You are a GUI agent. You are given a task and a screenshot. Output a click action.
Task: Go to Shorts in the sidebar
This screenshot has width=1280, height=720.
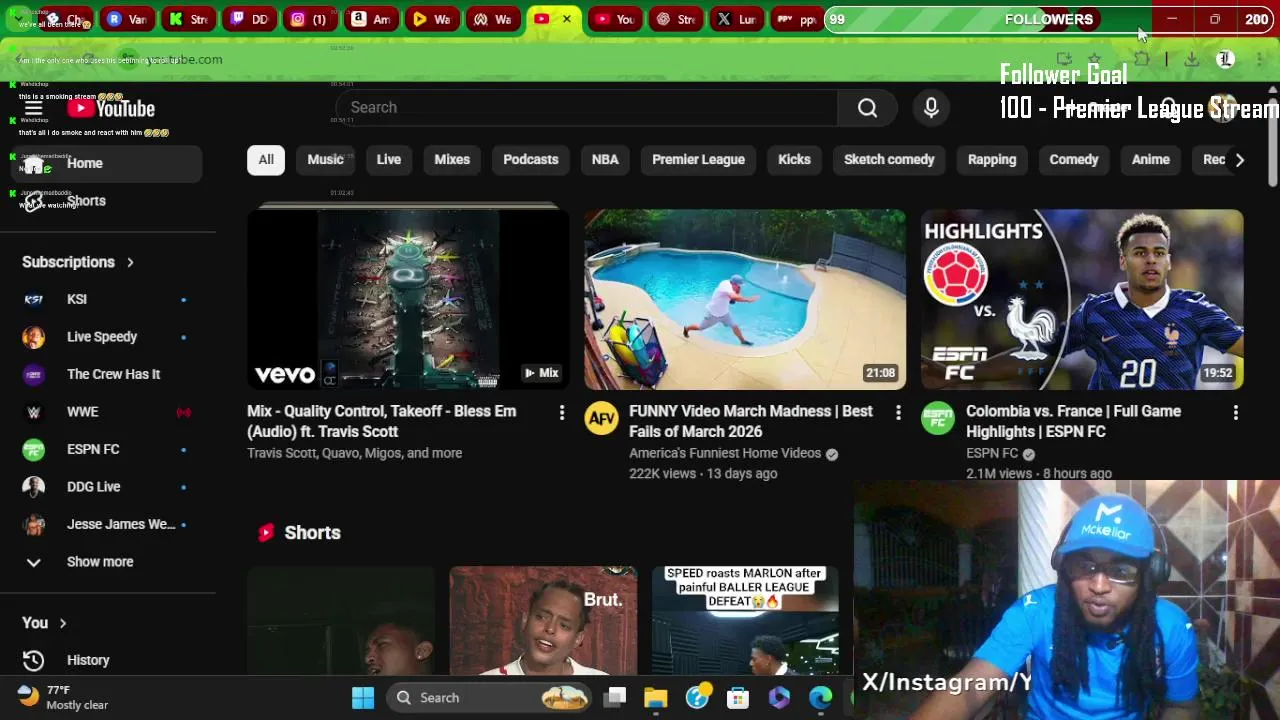pos(108,201)
